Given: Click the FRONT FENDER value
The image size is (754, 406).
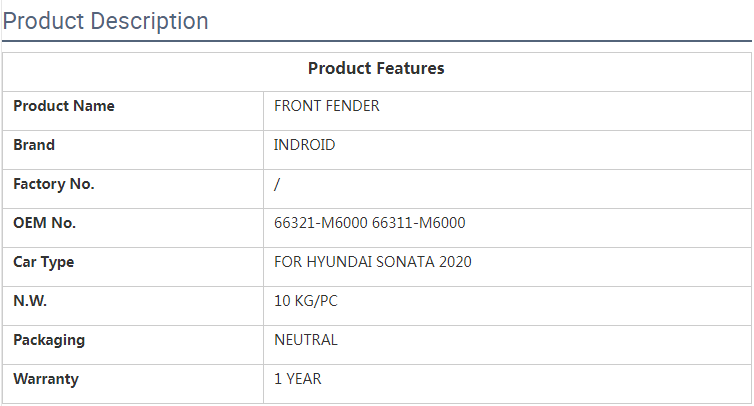Looking at the screenshot, I should (x=327, y=106).
